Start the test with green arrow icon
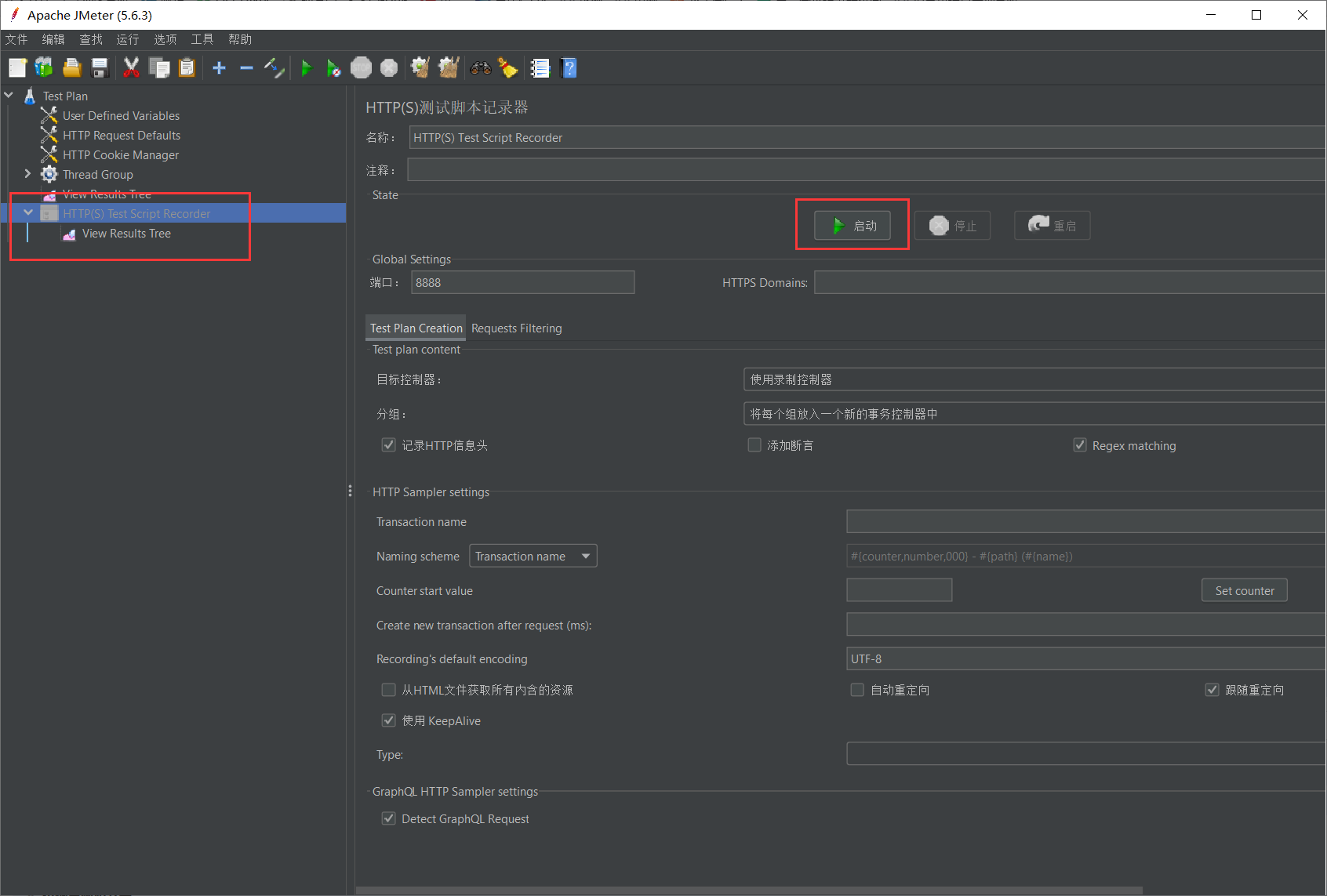The height and width of the screenshot is (896, 1327). [x=307, y=68]
